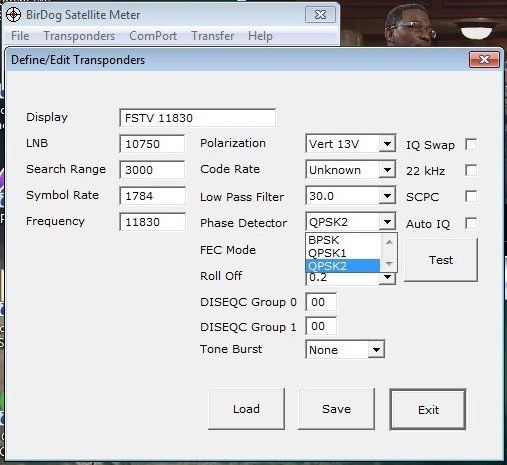
Task: Click the BirDog crosshair app icon
Action: click(x=14, y=15)
